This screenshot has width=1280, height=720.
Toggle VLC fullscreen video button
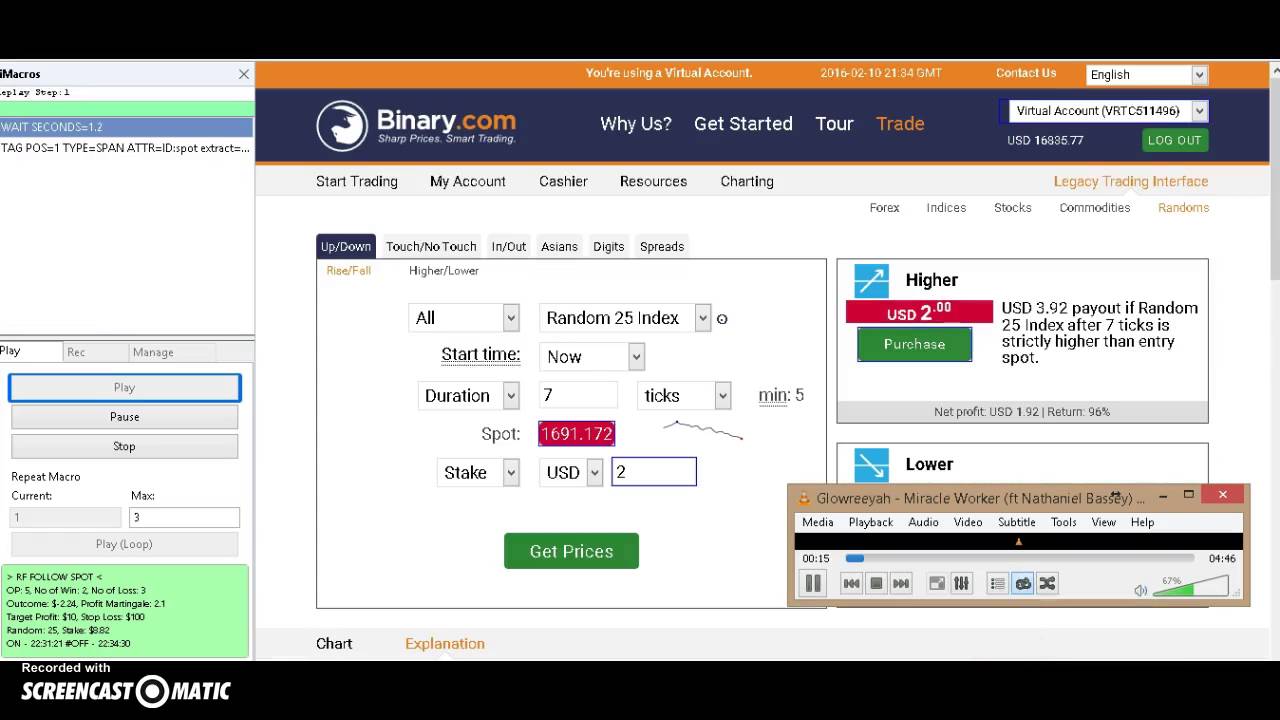point(937,584)
